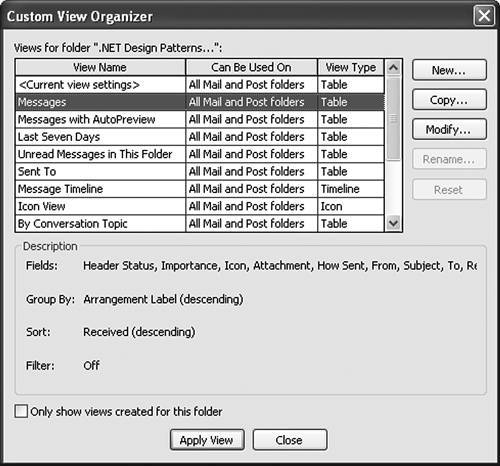Screen dimensions: 500x466
Task: Close the Custom View Organizer with X
Action: (x=484, y=15)
